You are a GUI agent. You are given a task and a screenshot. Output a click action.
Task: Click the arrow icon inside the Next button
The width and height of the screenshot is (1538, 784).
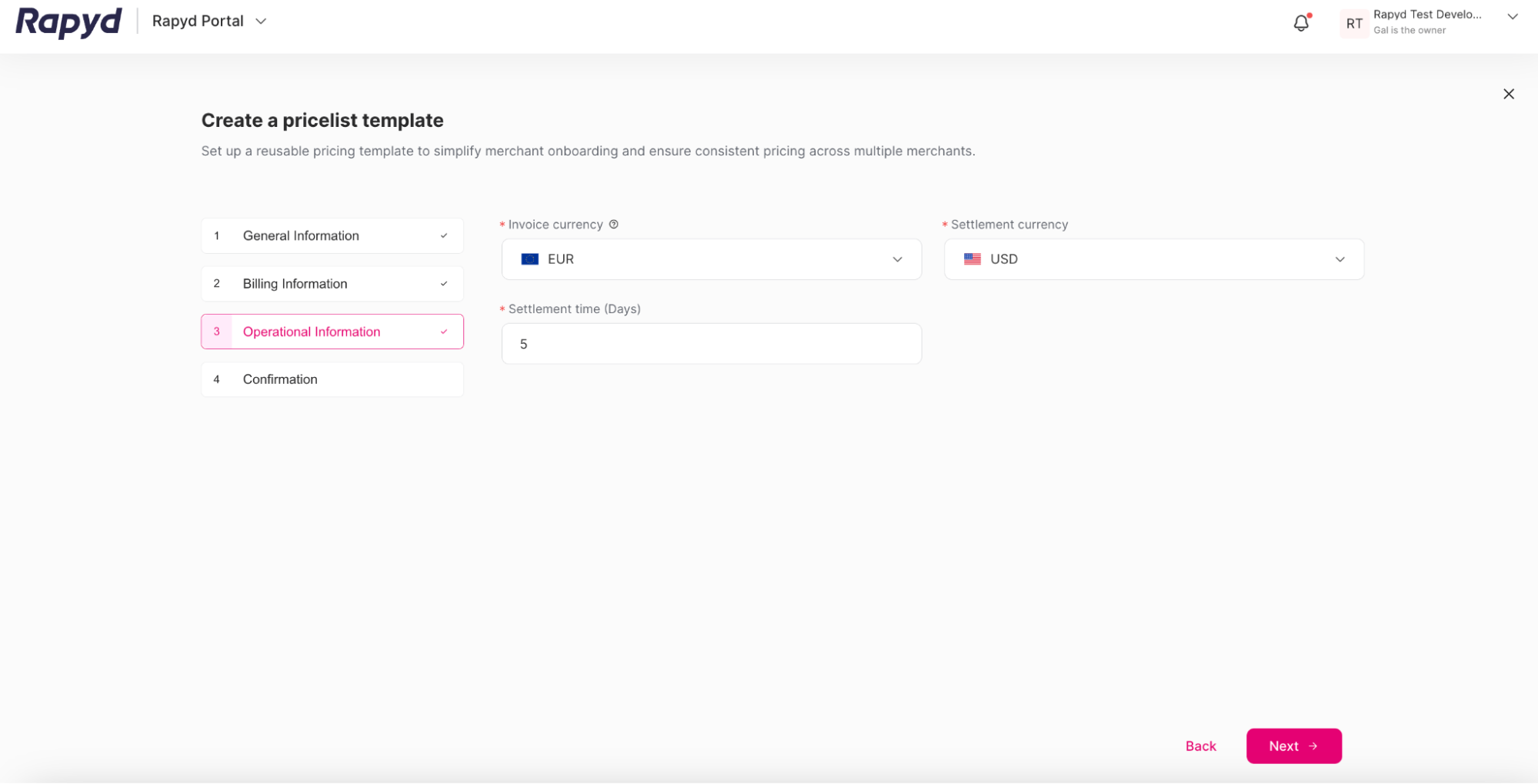1314,746
